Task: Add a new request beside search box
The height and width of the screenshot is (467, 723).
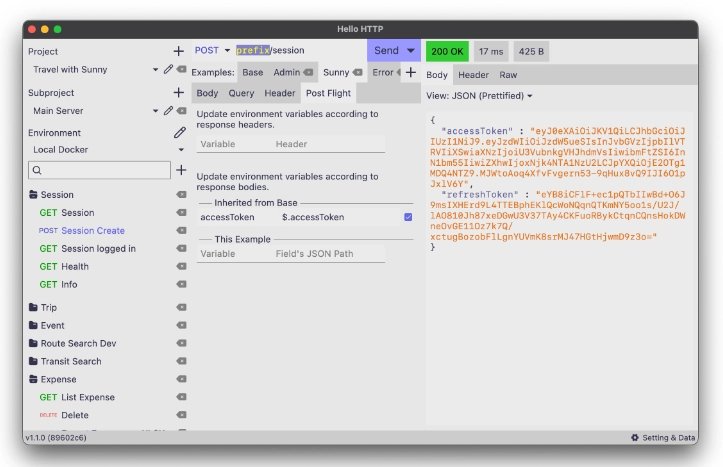Action: (181, 170)
